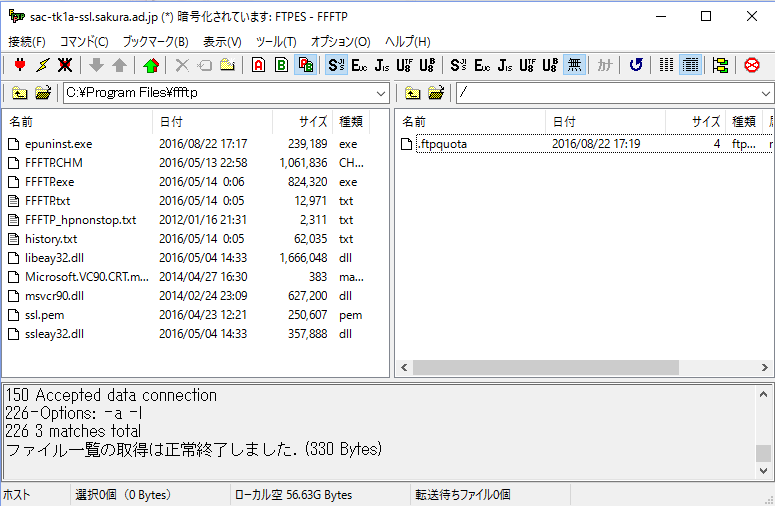
Task: Switch to list view mode icon
Action: (x=666, y=65)
